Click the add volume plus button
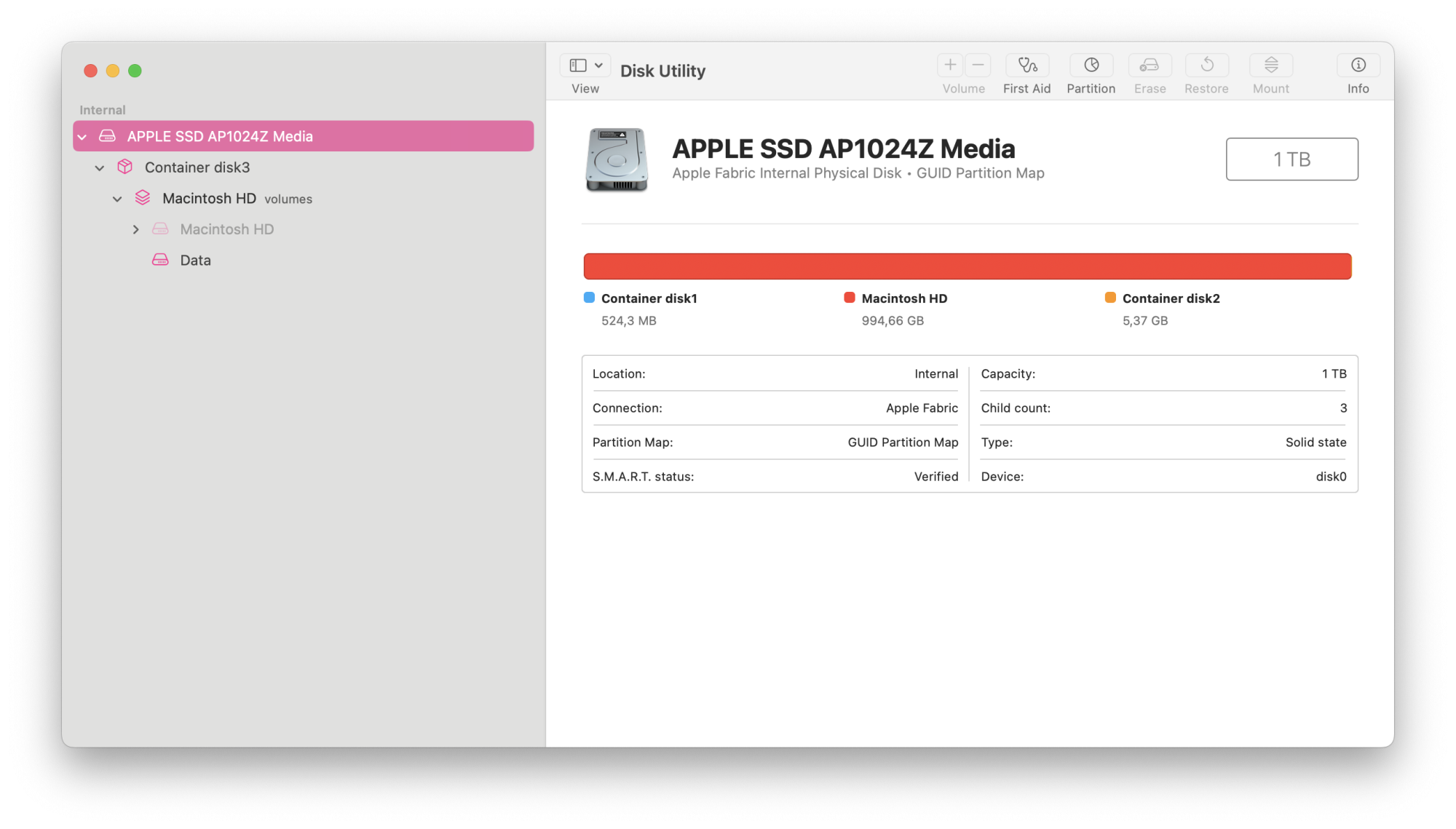This screenshot has height=829, width=1456. [x=950, y=66]
